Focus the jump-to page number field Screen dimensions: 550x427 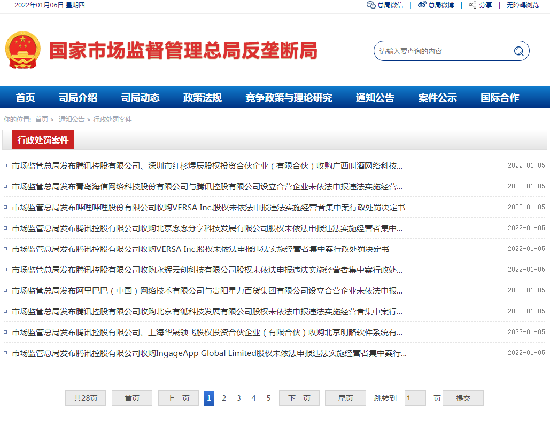click(x=415, y=398)
